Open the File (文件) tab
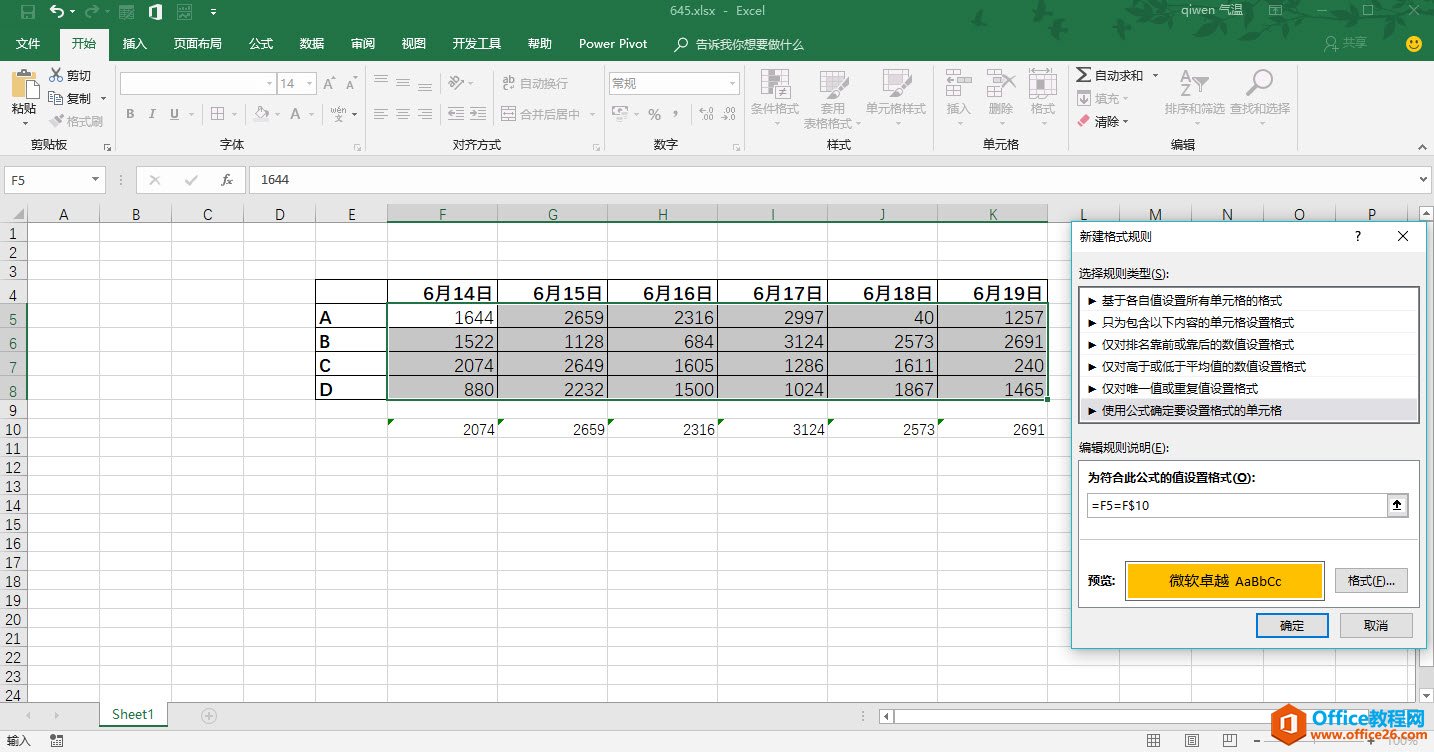This screenshot has height=752, width=1434. tap(29, 44)
